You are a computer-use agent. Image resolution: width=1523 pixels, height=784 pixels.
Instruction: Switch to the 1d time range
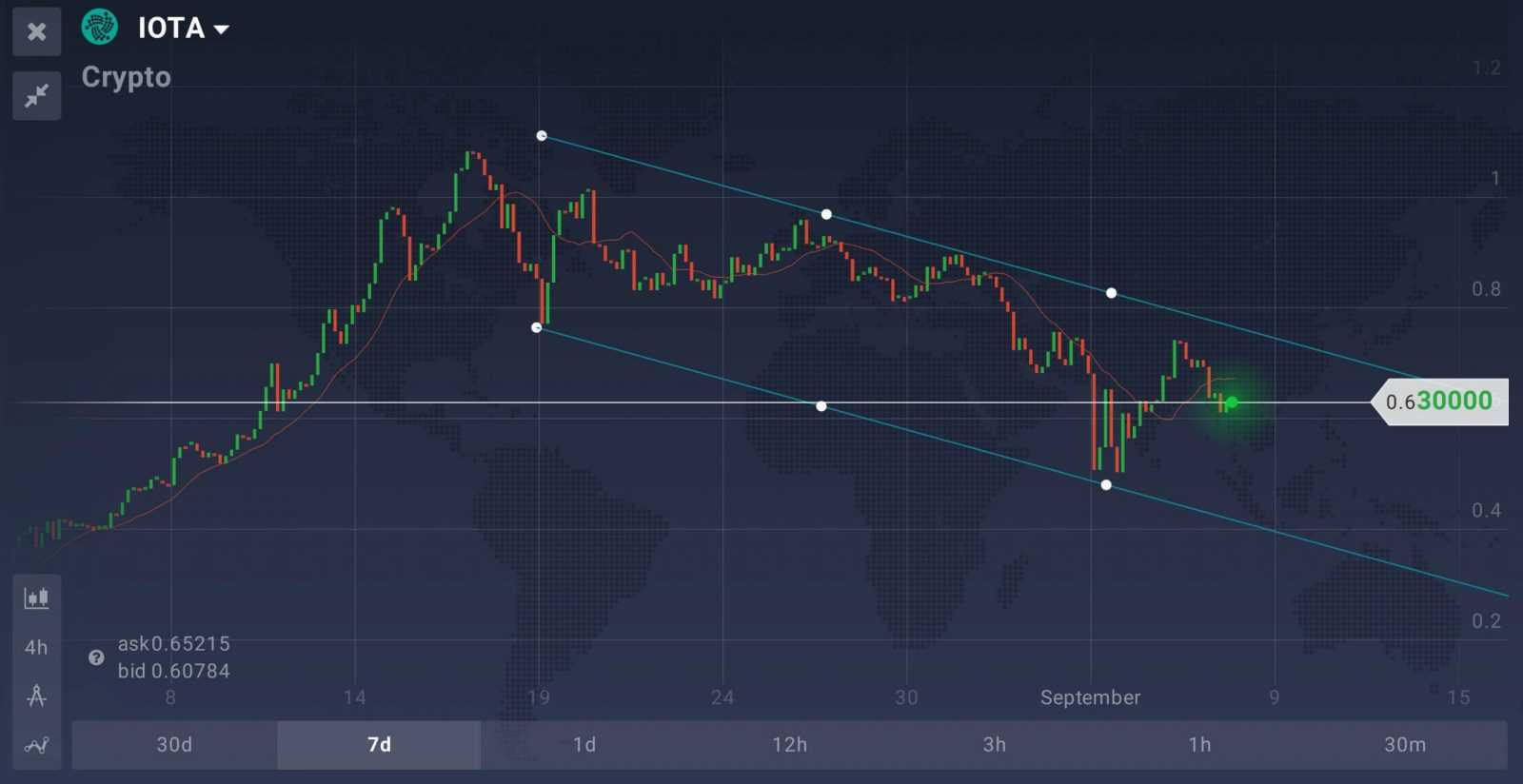584,744
